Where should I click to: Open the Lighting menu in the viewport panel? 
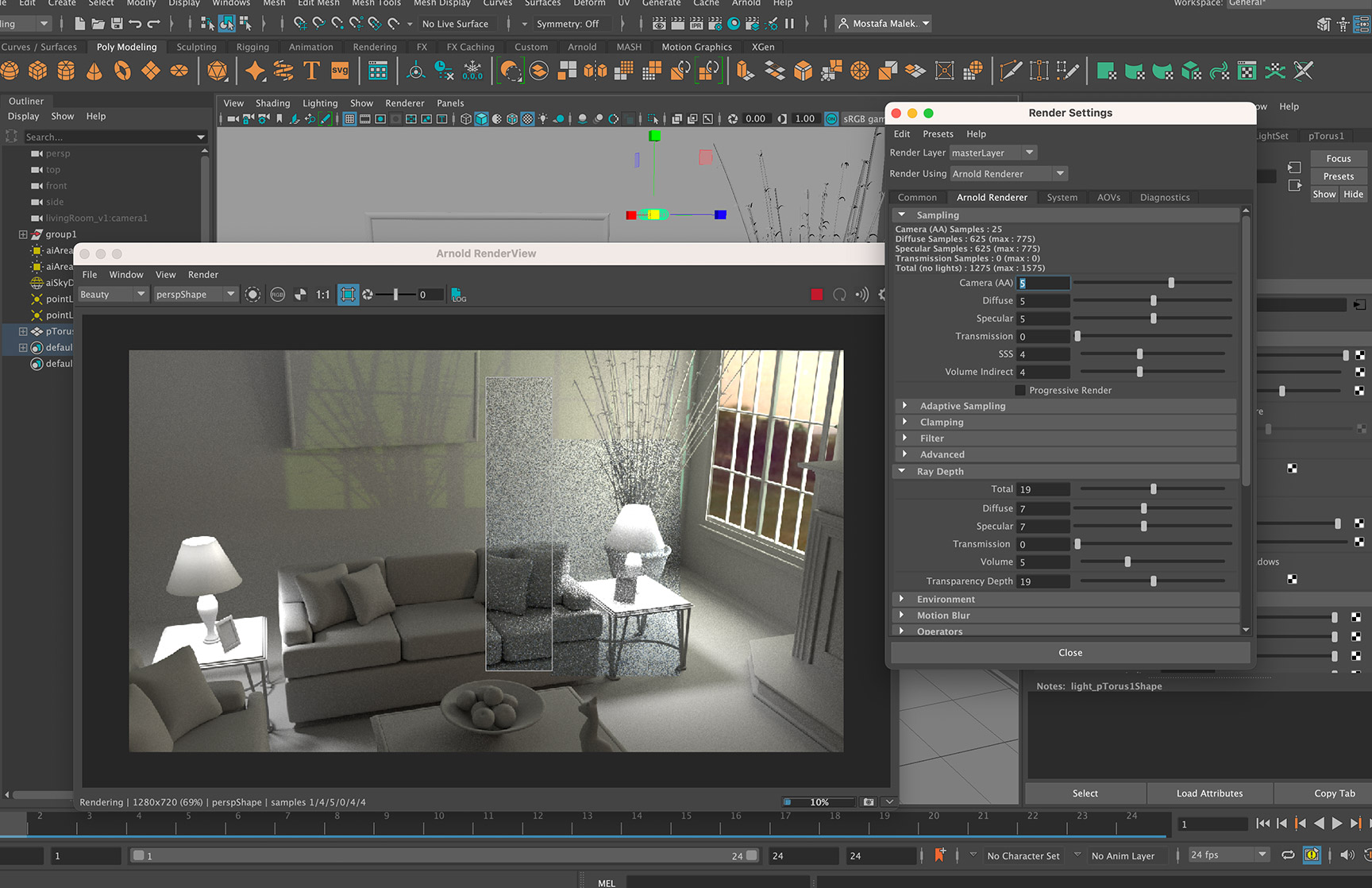(320, 102)
